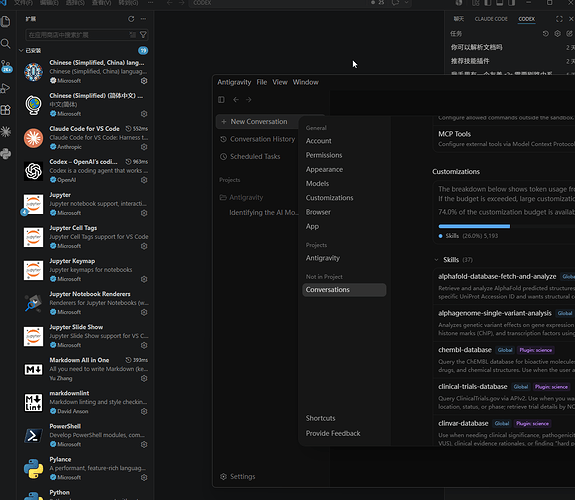Open gear for PowerShell extension
575x500 pixels.
[144, 444]
